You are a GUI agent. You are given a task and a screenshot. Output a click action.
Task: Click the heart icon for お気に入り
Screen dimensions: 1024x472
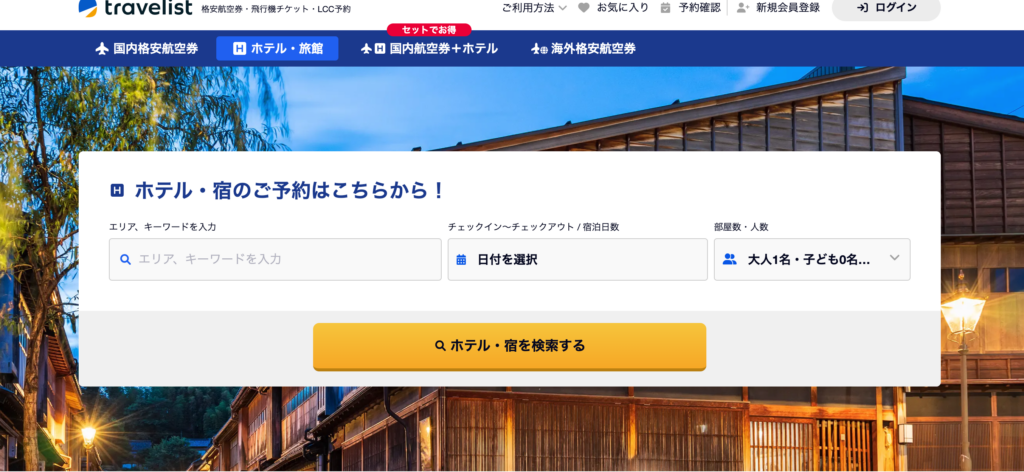pyautogui.click(x=583, y=8)
